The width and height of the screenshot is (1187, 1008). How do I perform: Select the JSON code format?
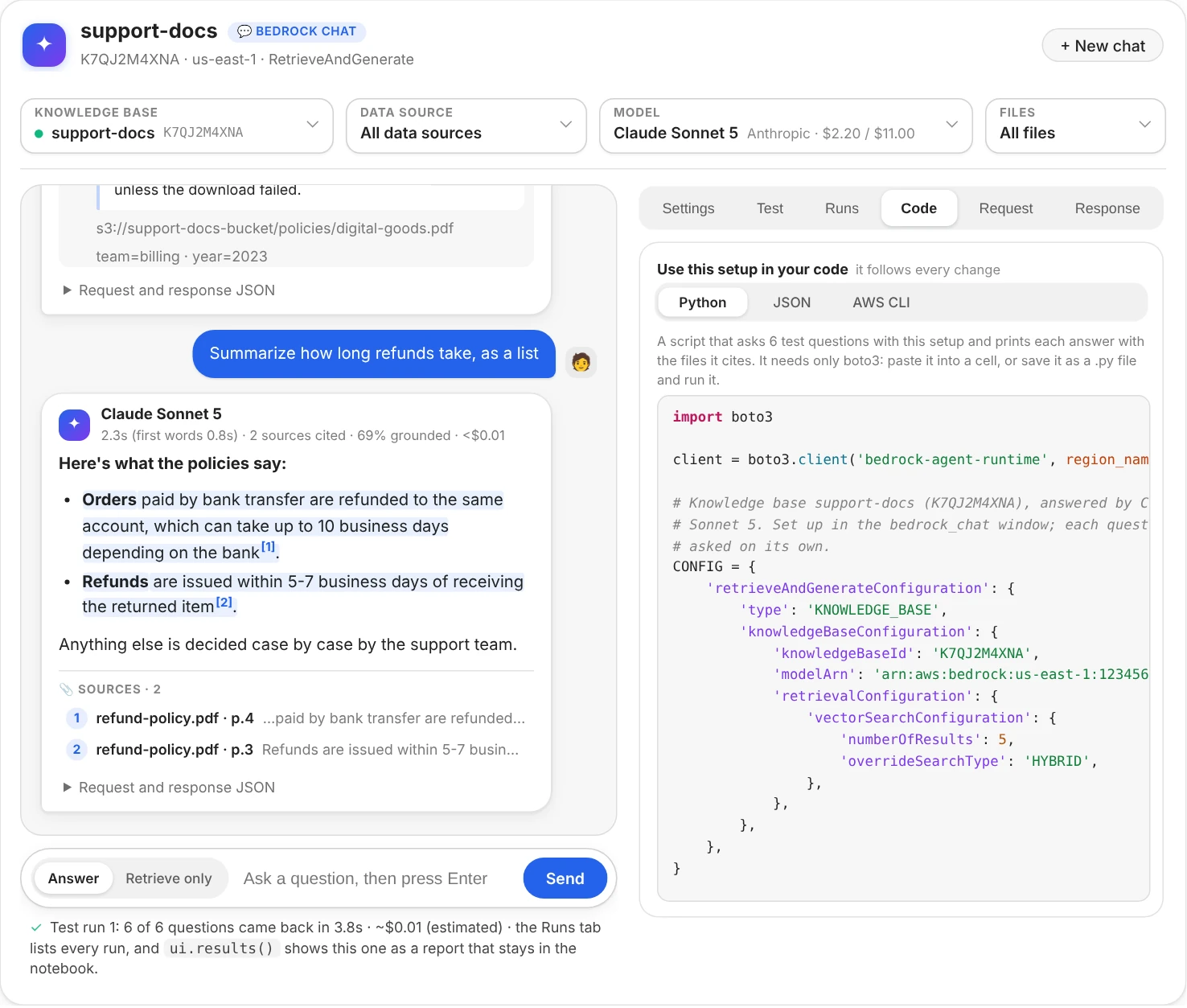coord(792,302)
